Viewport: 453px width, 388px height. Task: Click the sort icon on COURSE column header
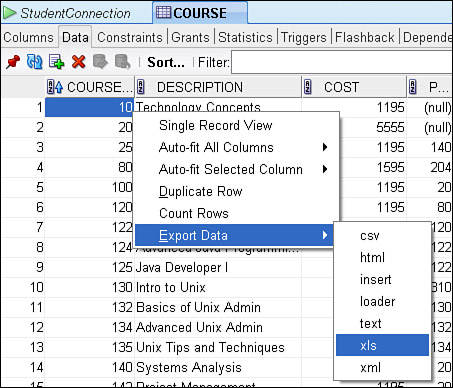pyautogui.click(x=55, y=87)
